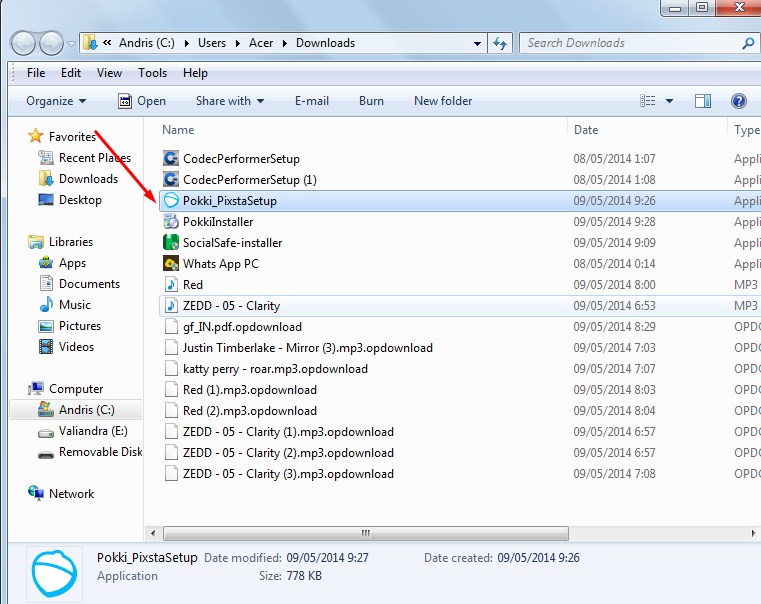The width and height of the screenshot is (761, 604).
Task: Click the Red MP3 music note icon
Action: click(171, 284)
